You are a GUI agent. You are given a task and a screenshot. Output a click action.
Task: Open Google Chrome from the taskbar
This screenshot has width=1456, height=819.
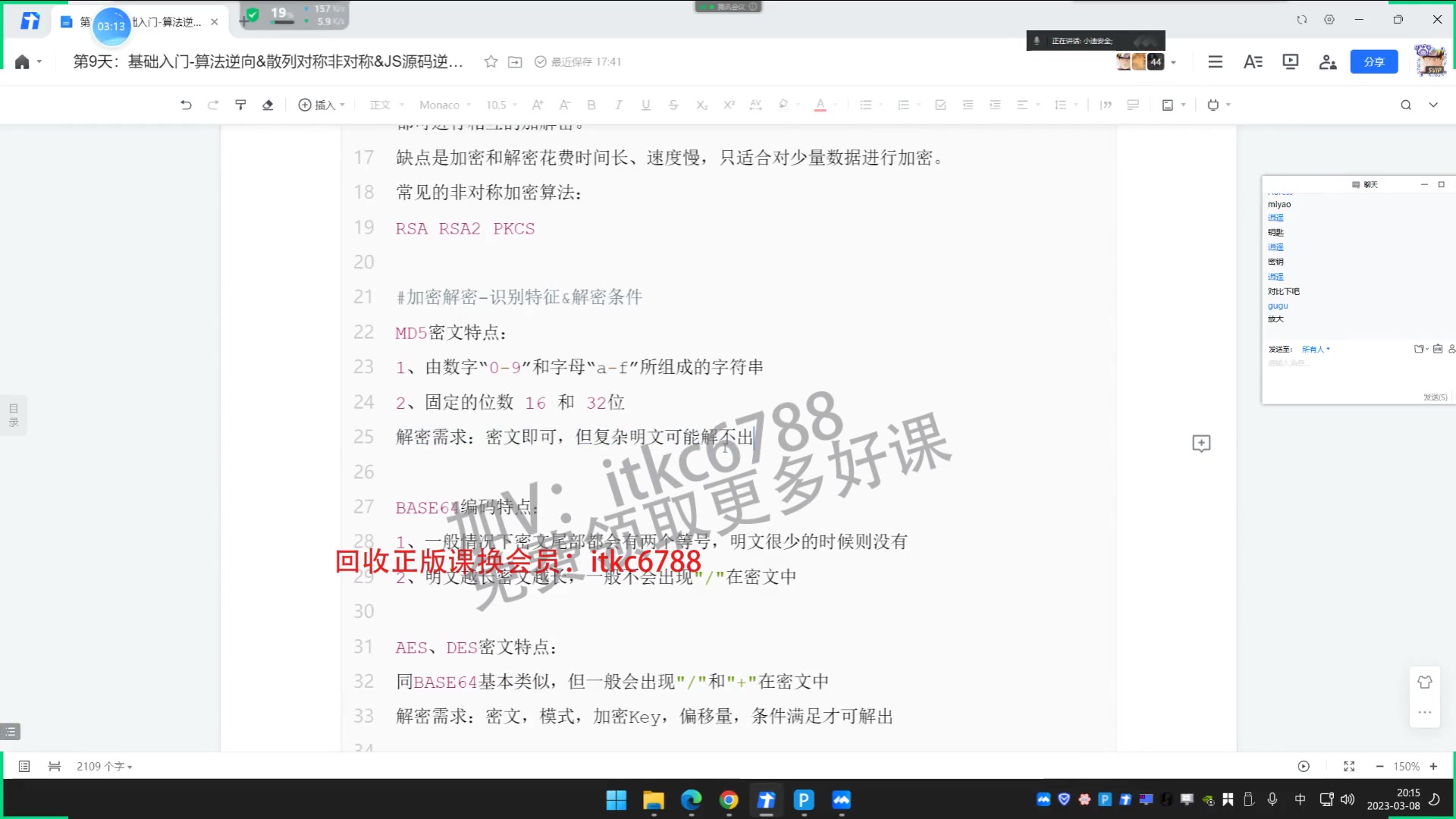729,801
